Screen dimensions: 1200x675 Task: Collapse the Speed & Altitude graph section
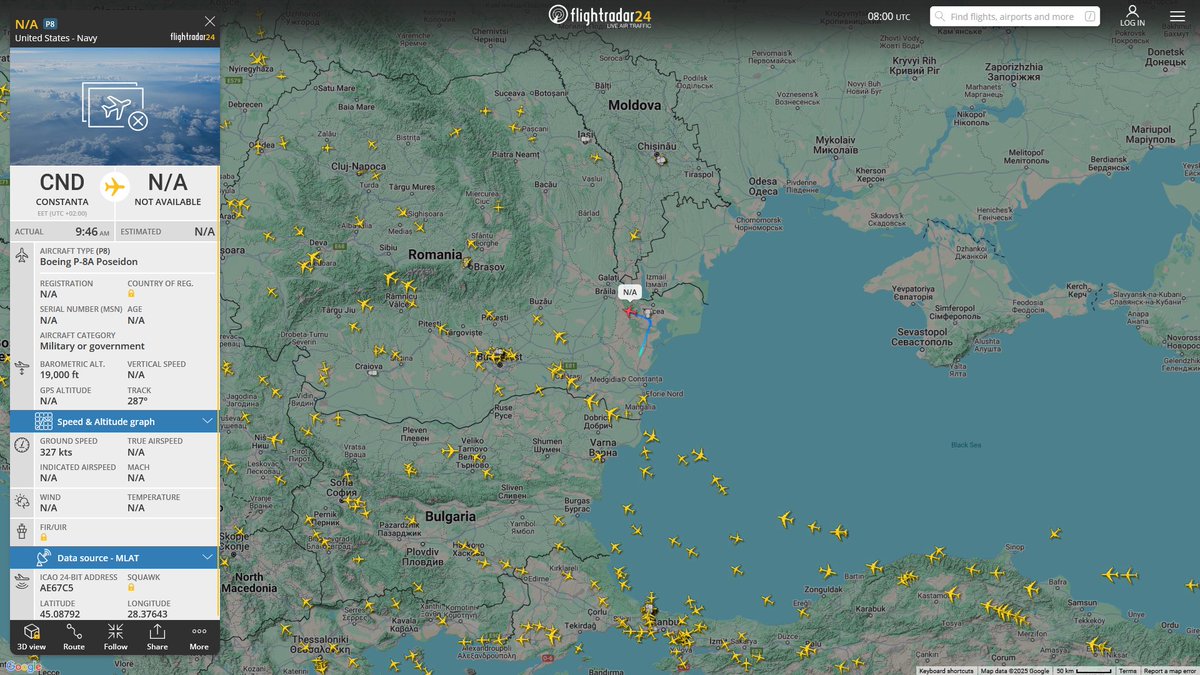tap(207, 421)
